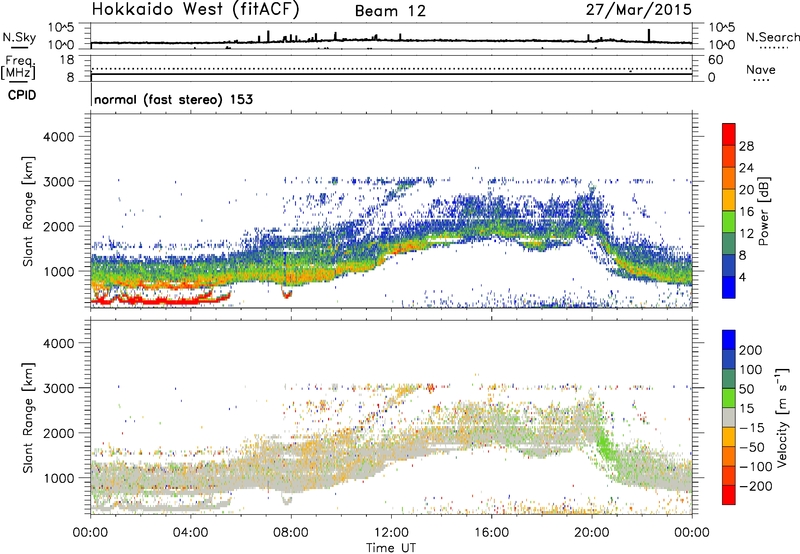Image resolution: width=800 pixels, height=554 pixels.
Task: Click the '20:00' time axis tick label
Action: coord(591,533)
